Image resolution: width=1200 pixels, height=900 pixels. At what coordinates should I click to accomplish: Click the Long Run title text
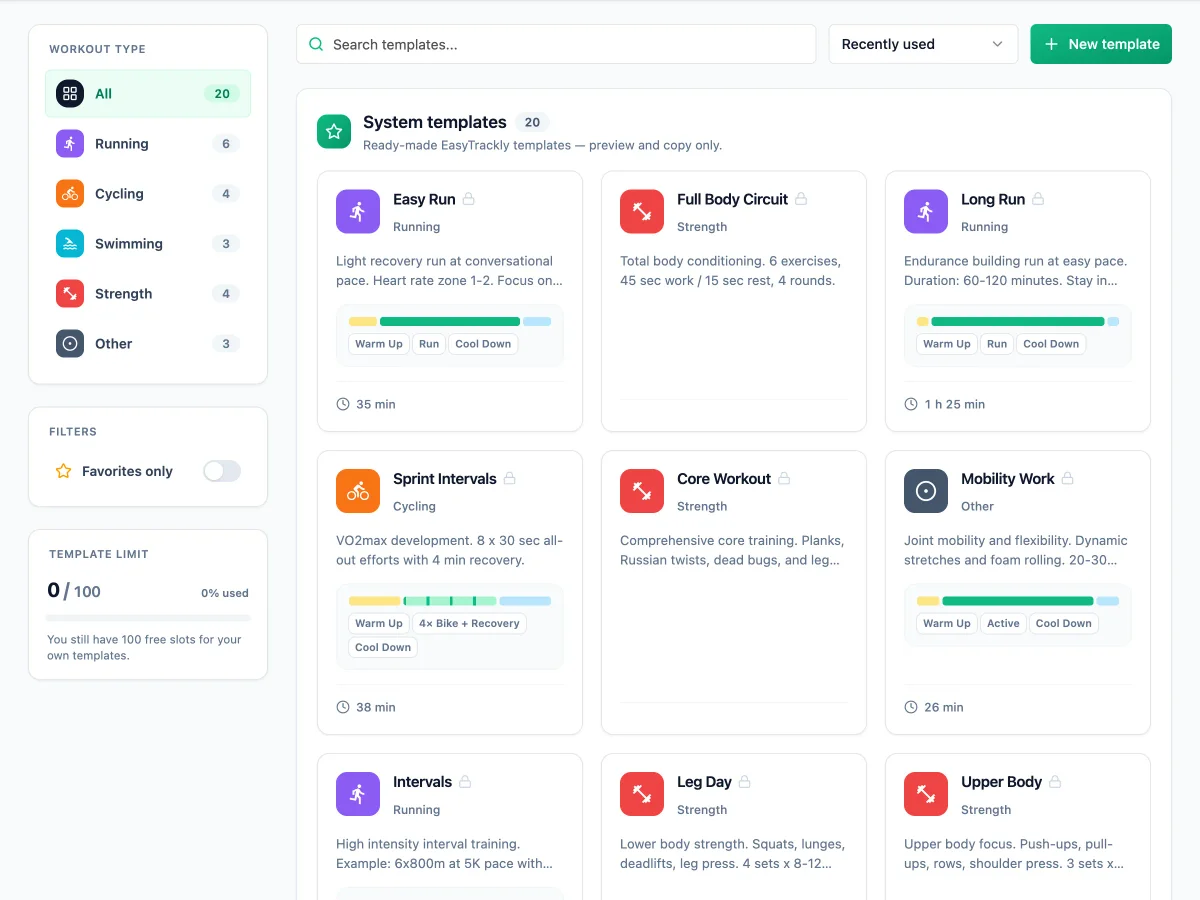993,199
